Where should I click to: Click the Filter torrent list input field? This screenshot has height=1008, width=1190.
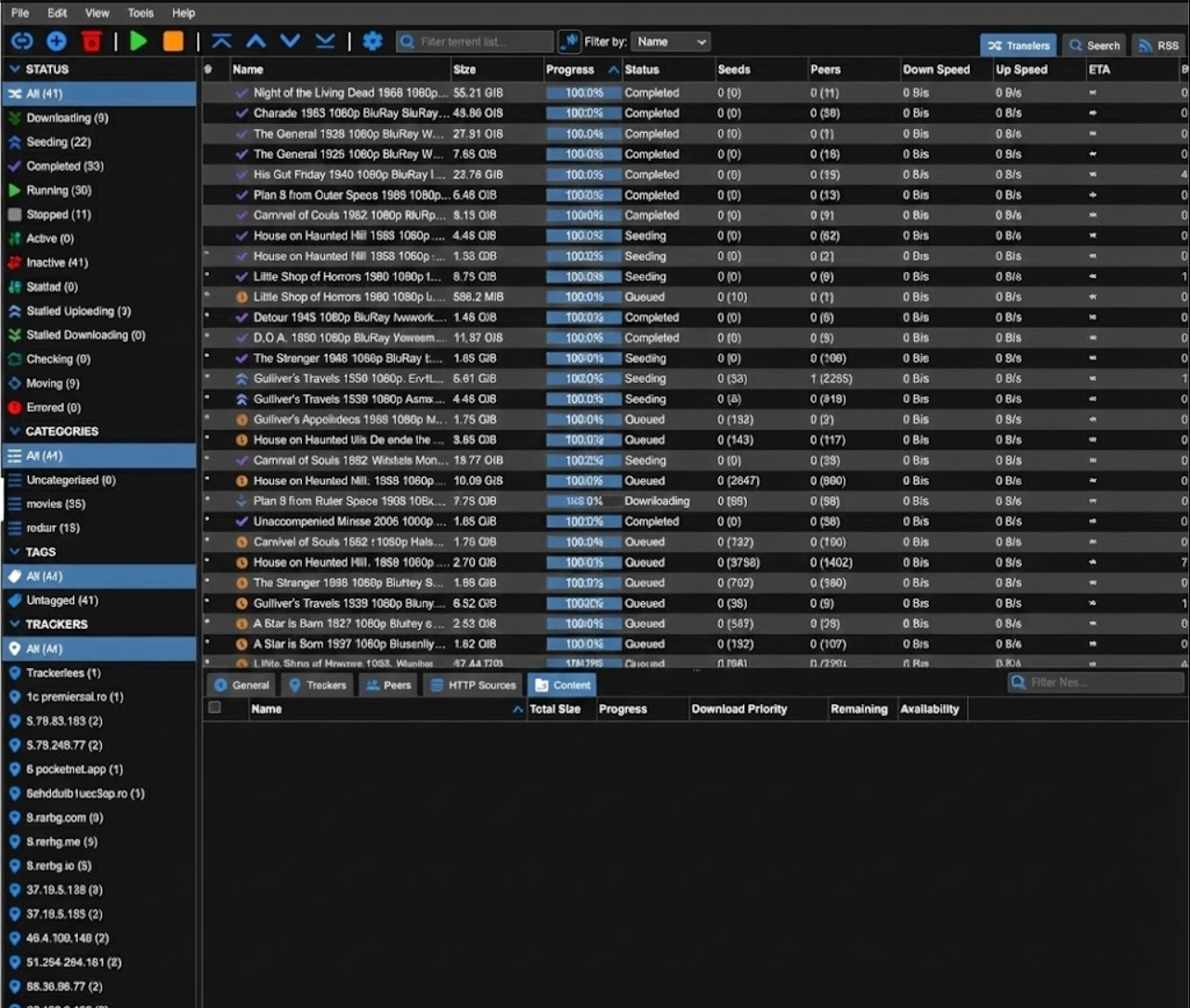475,42
